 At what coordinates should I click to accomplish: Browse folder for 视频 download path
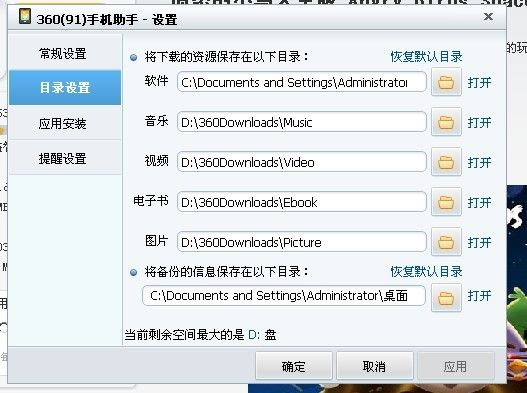coord(446,162)
